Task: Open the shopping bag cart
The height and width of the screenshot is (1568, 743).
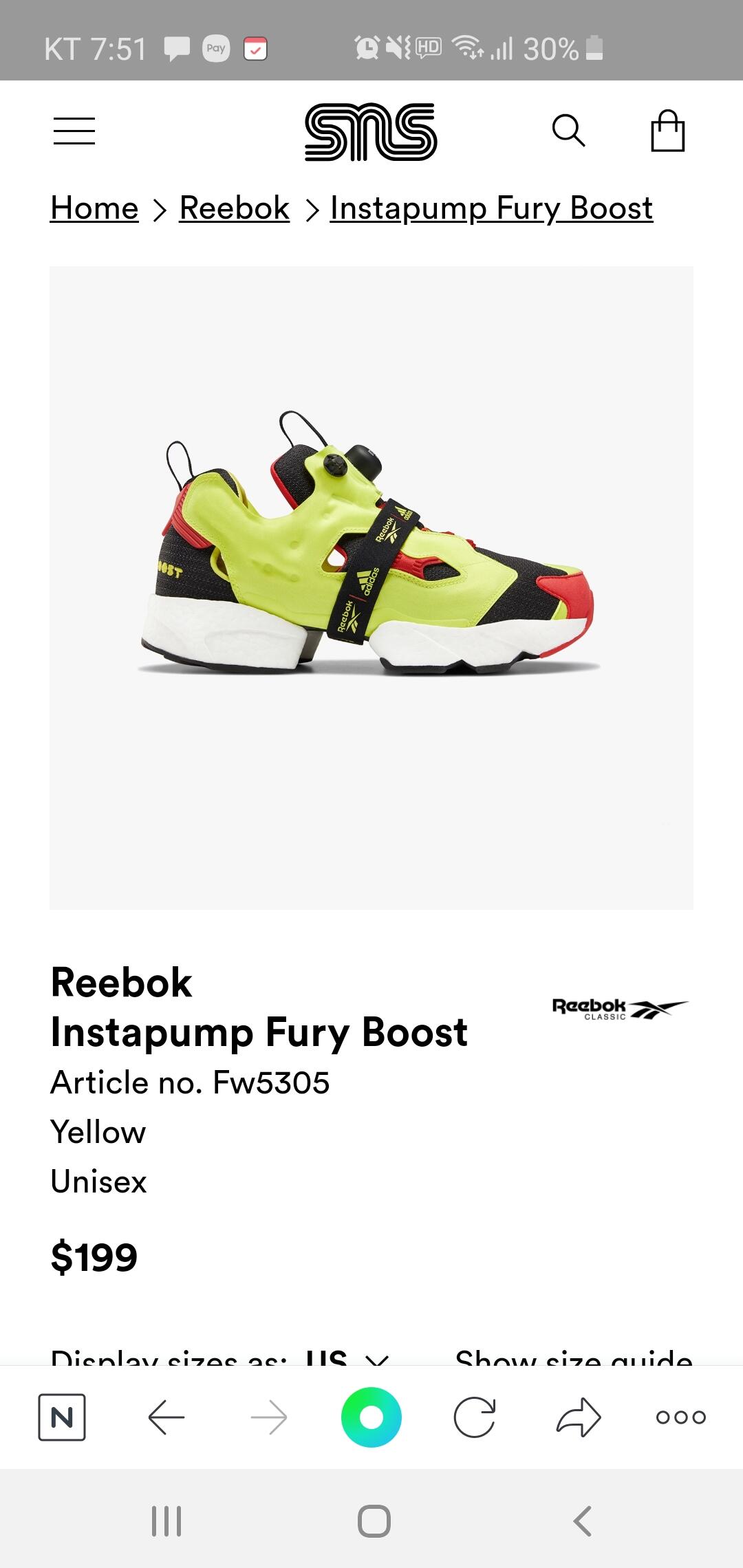Action: click(x=668, y=131)
